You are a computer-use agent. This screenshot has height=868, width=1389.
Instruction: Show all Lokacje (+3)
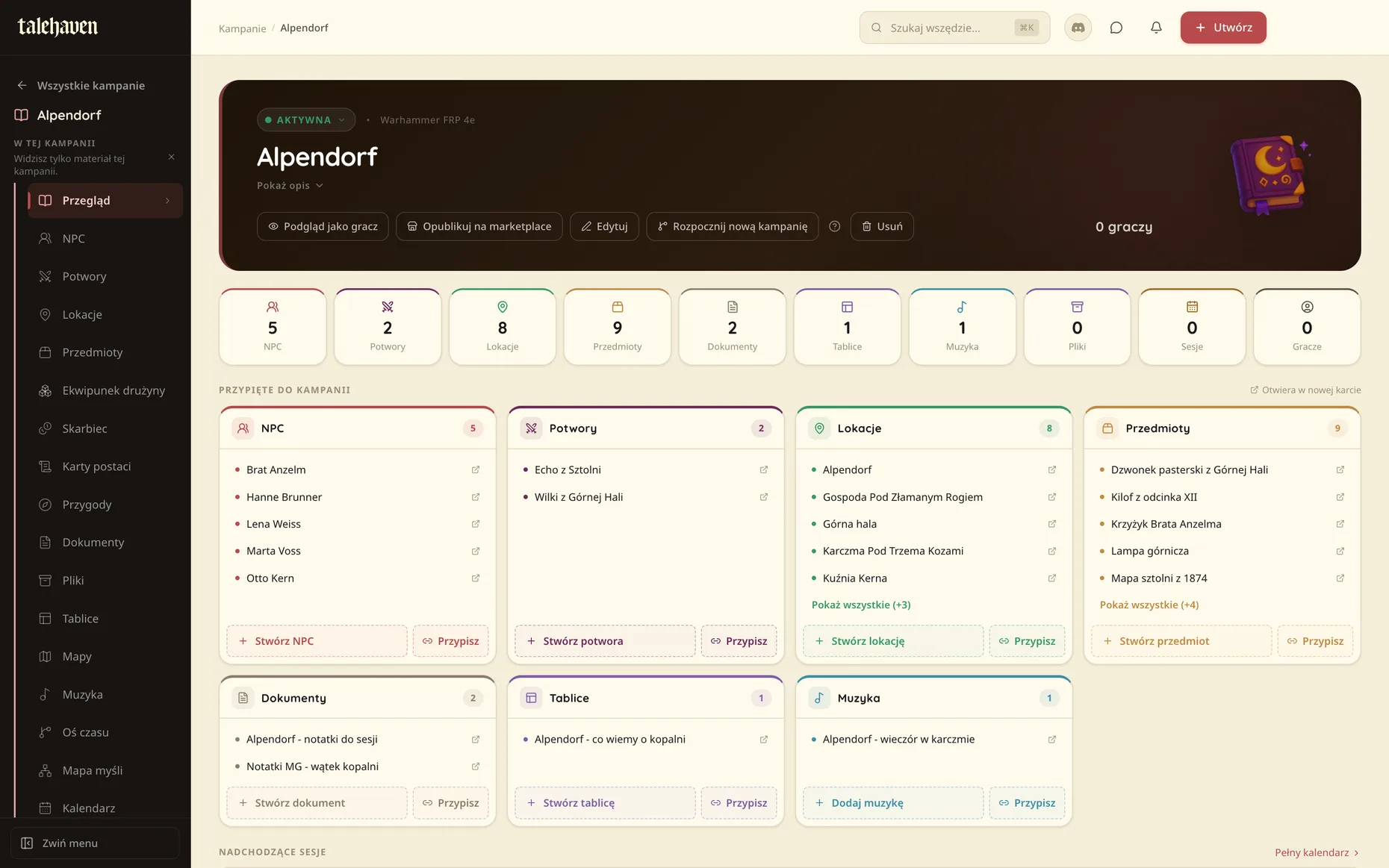coord(861,605)
